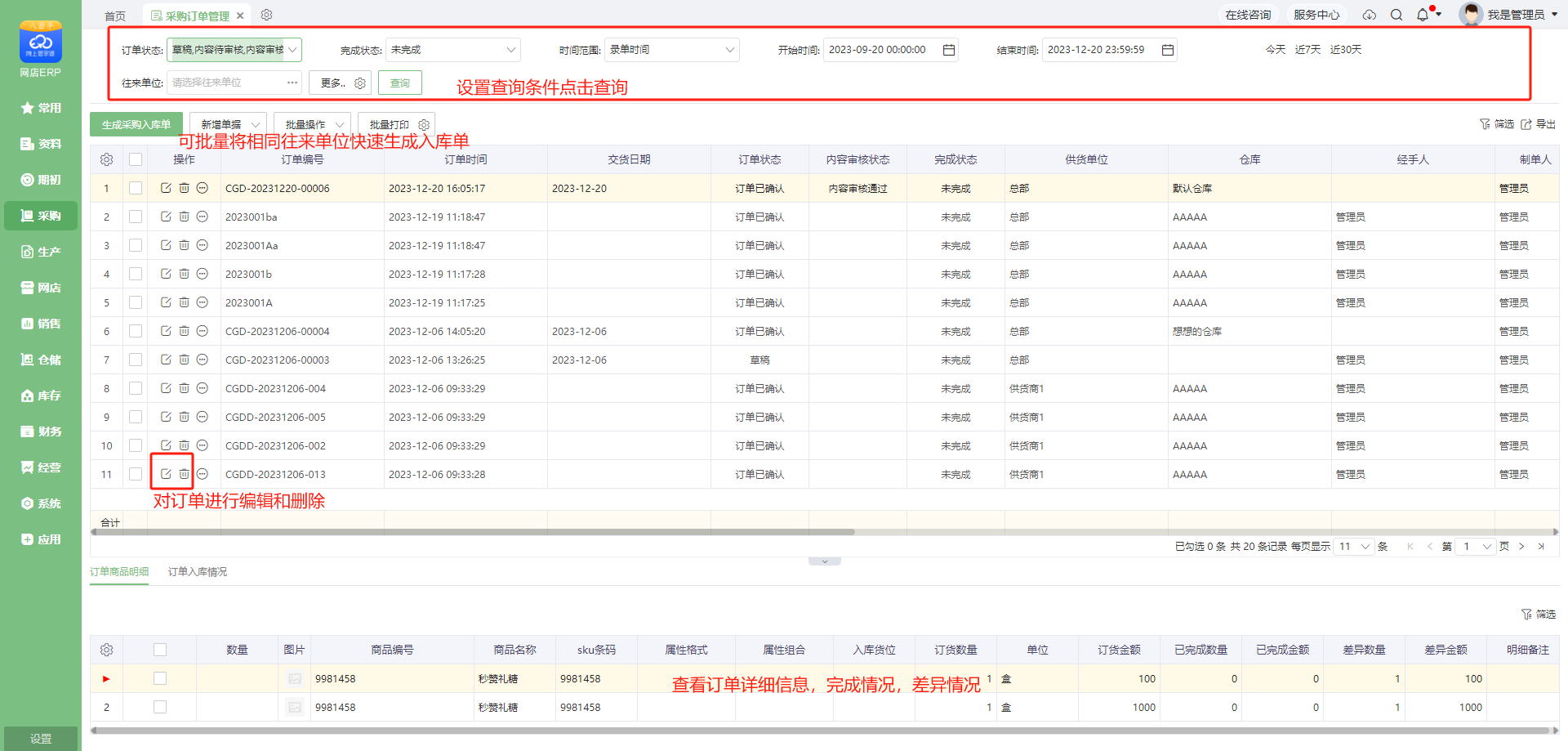This screenshot has height=751, width=1568.
Task: Expand the 批量操作 dropdown
Action: point(313,125)
